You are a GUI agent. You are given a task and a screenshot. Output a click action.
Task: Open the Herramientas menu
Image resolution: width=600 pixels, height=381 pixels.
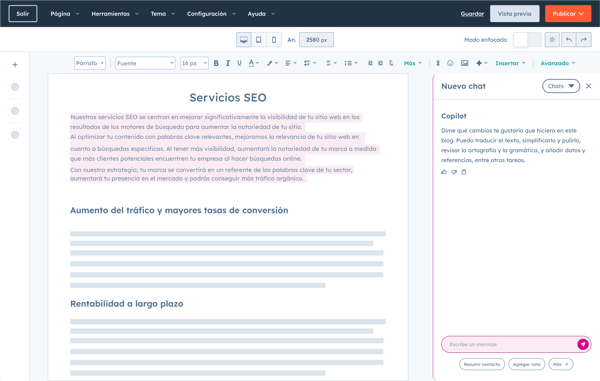tap(115, 14)
